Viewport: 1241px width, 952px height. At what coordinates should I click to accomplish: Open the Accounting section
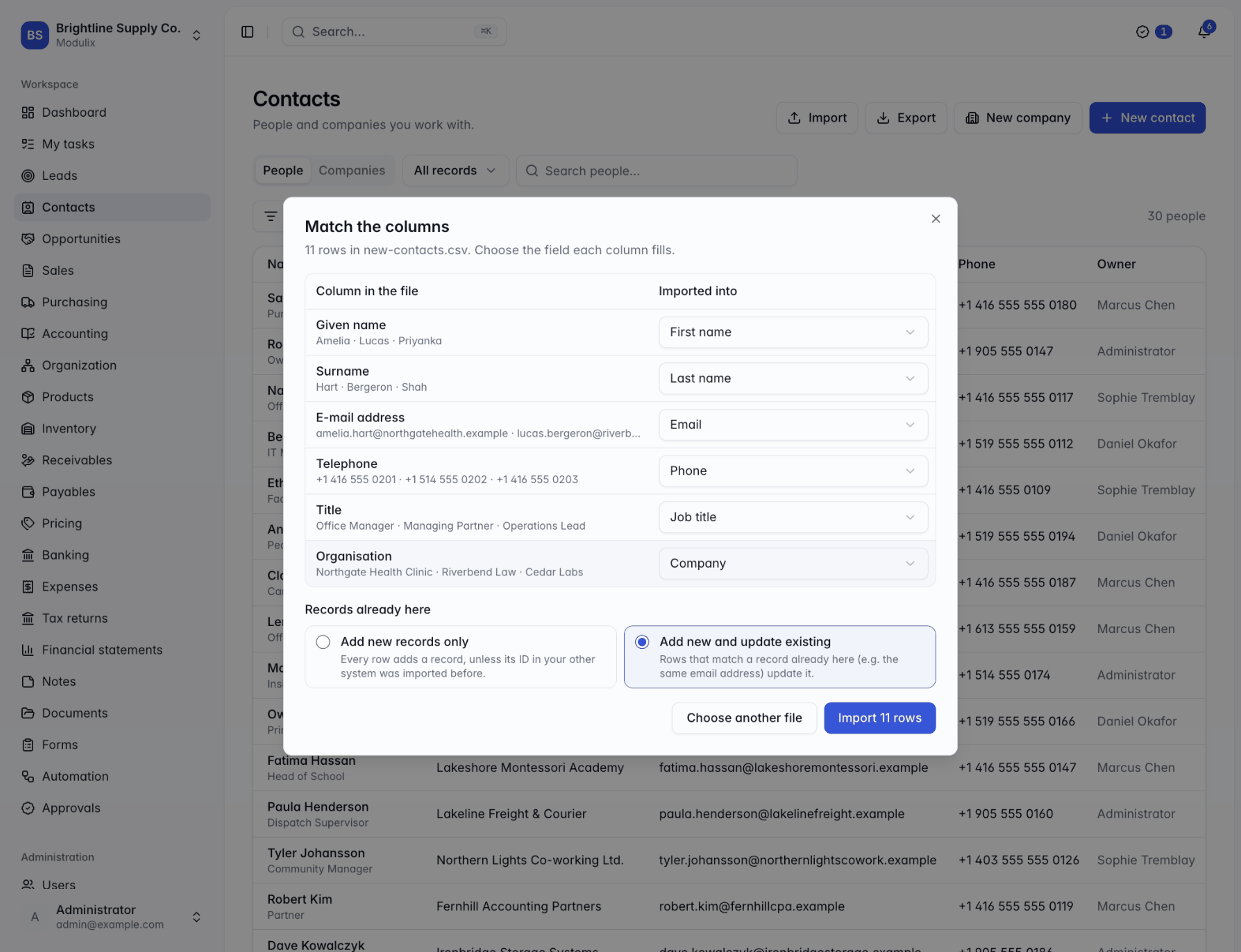112,334
